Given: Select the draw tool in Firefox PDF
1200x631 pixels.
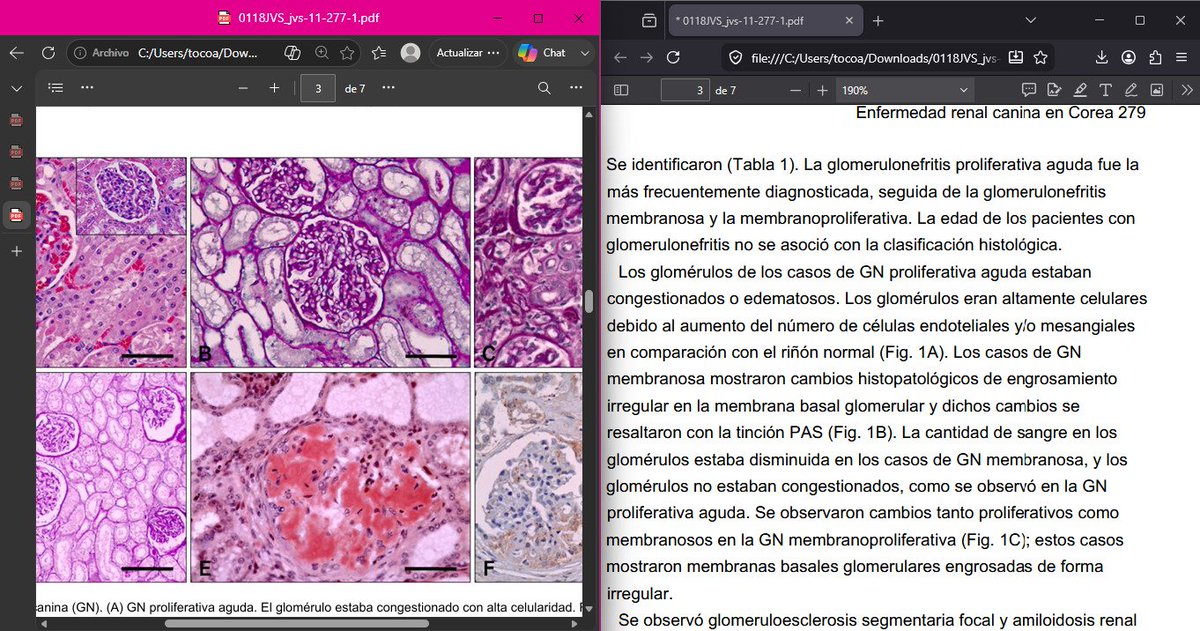Looking at the screenshot, I should pos(1131,90).
